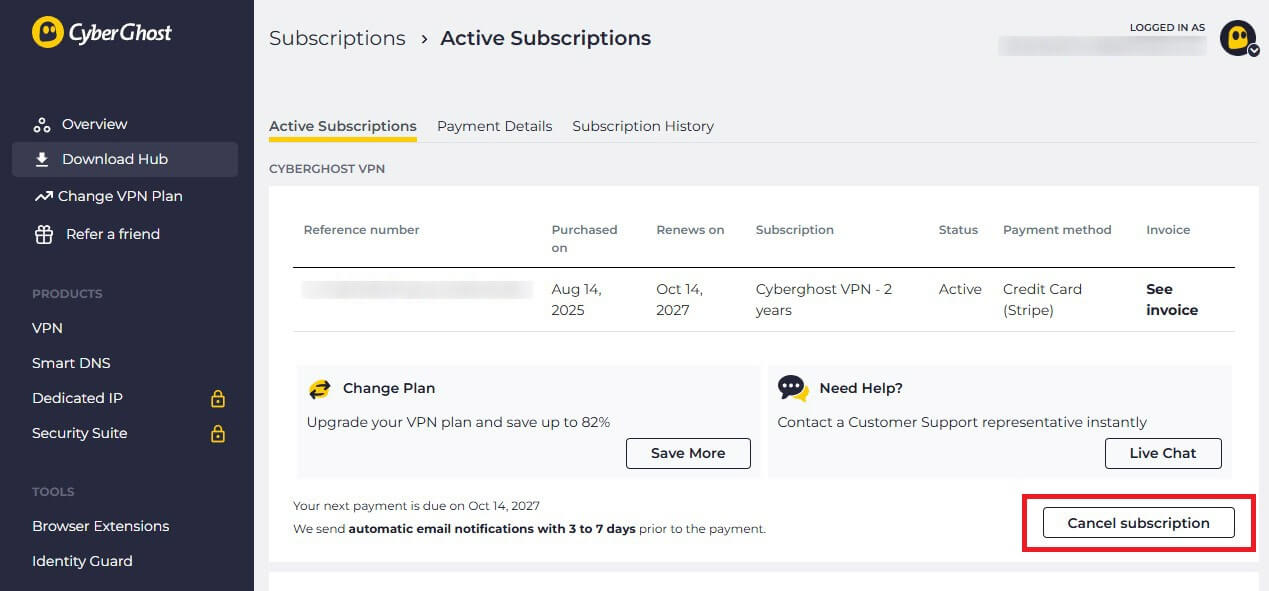Select the Active Subscriptions tab
1269x591 pixels.
(x=342, y=126)
